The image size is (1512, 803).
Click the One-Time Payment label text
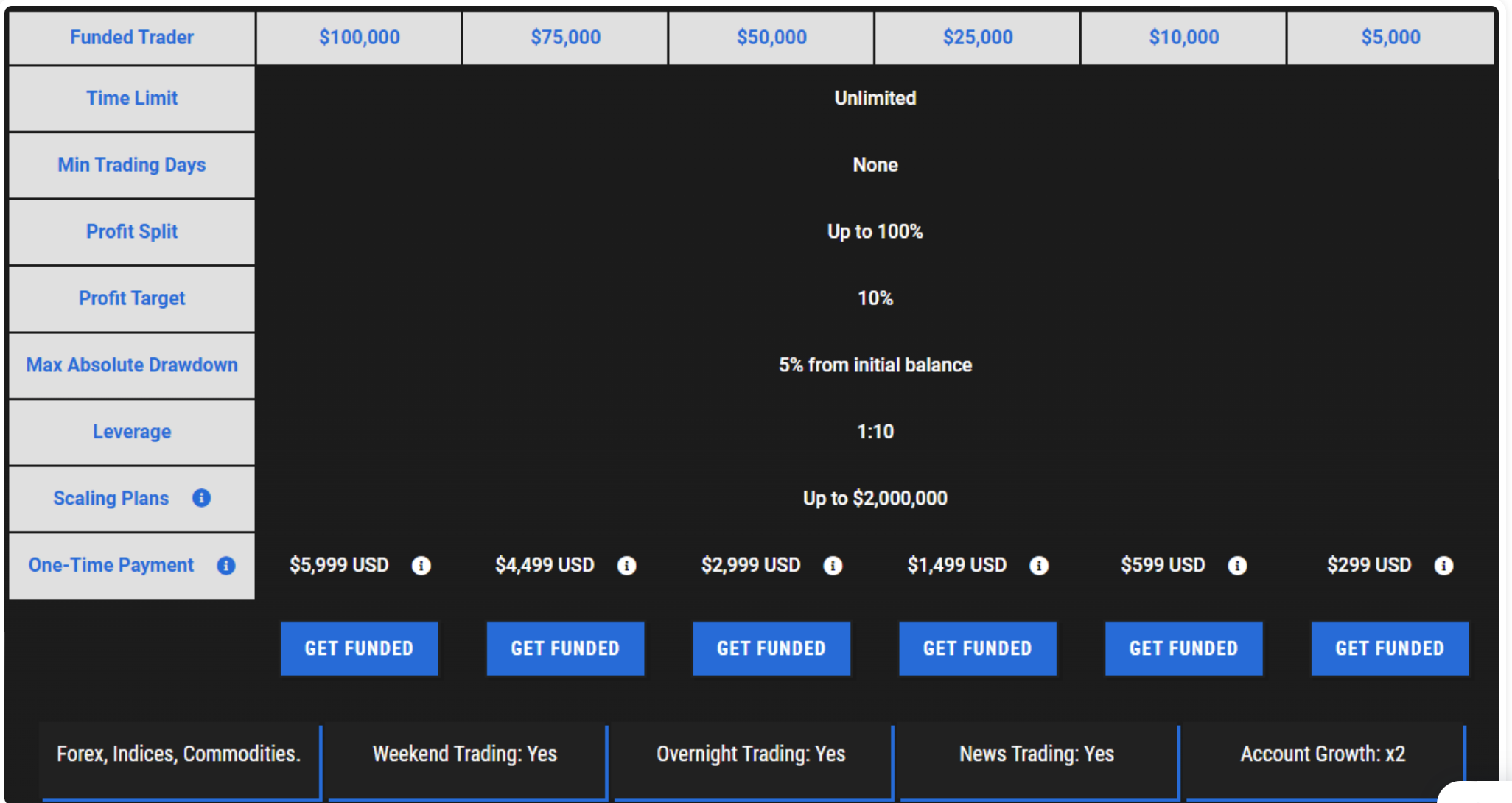coord(111,565)
